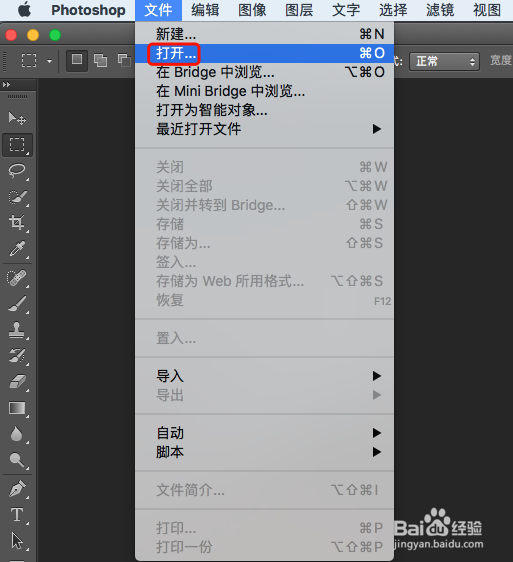Close the 文件 menu in menu bar

click(x=158, y=10)
